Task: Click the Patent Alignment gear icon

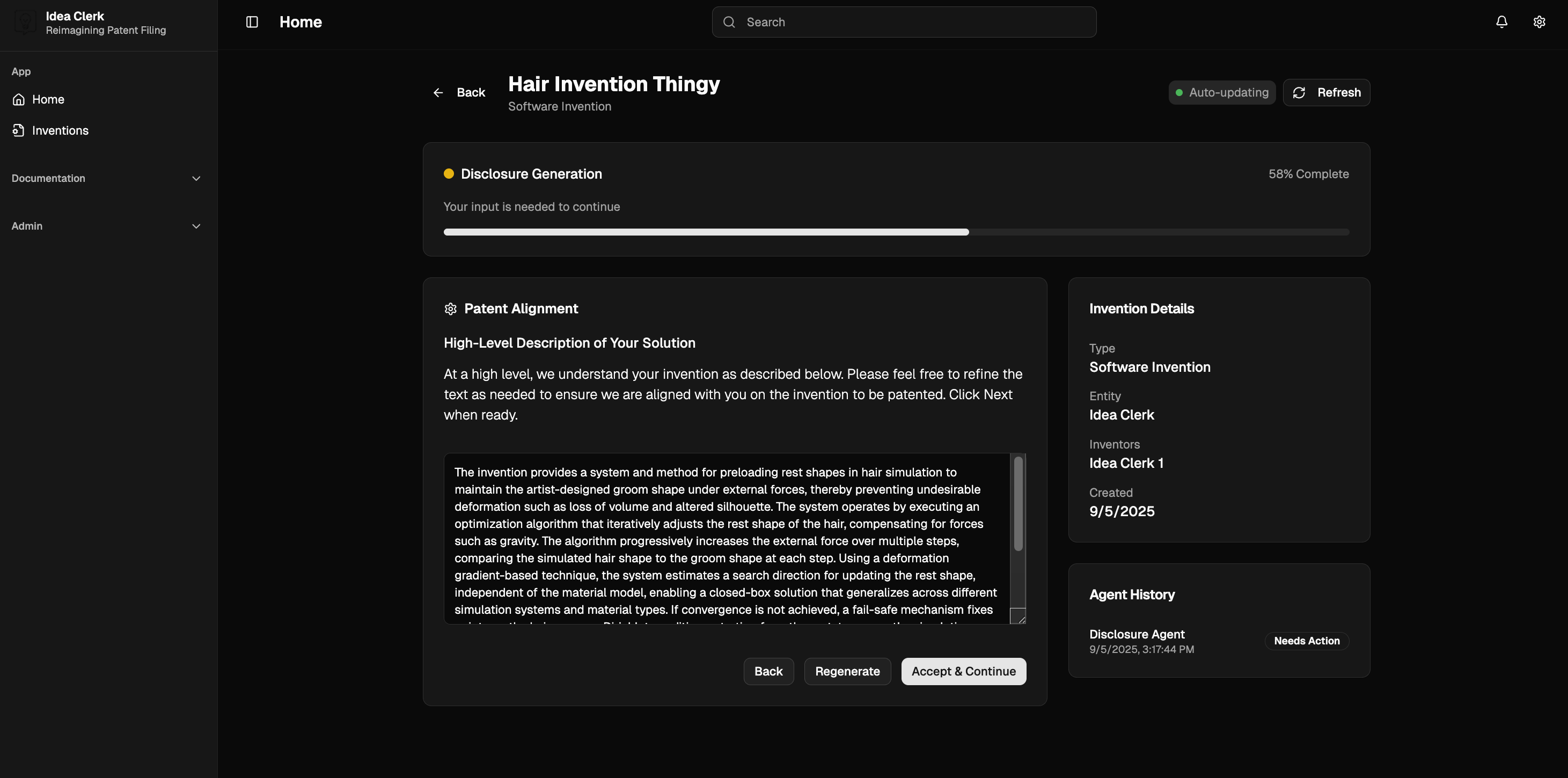Action: tap(450, 309)
